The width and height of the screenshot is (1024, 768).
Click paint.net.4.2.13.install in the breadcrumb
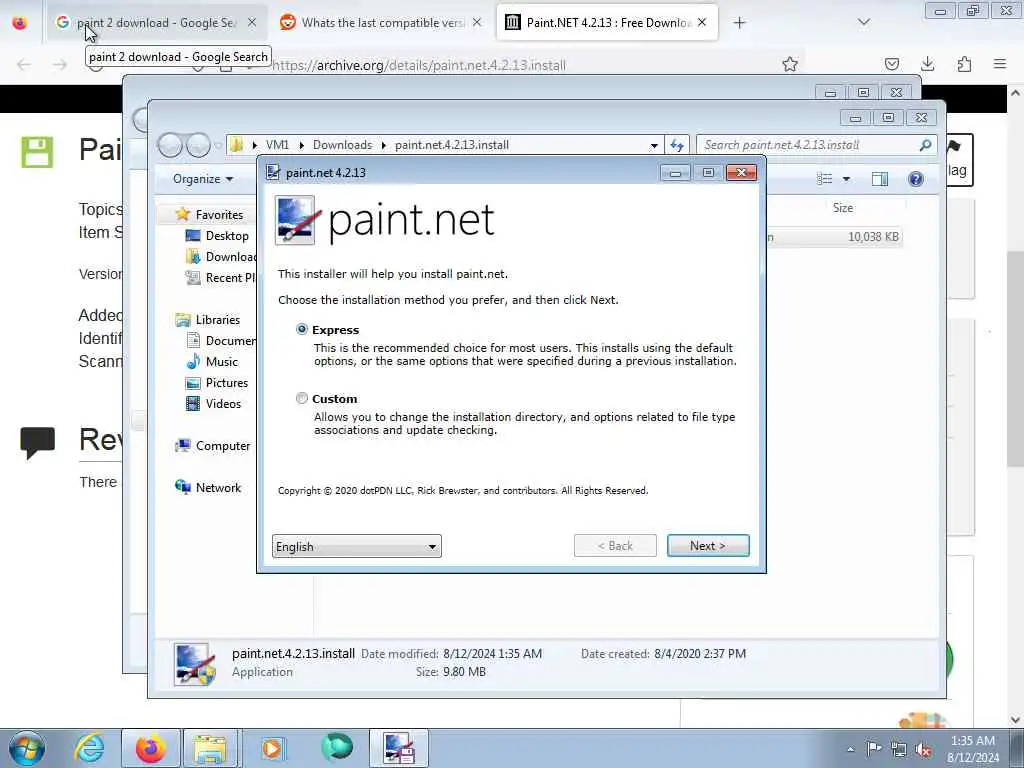tap(452, 145)
